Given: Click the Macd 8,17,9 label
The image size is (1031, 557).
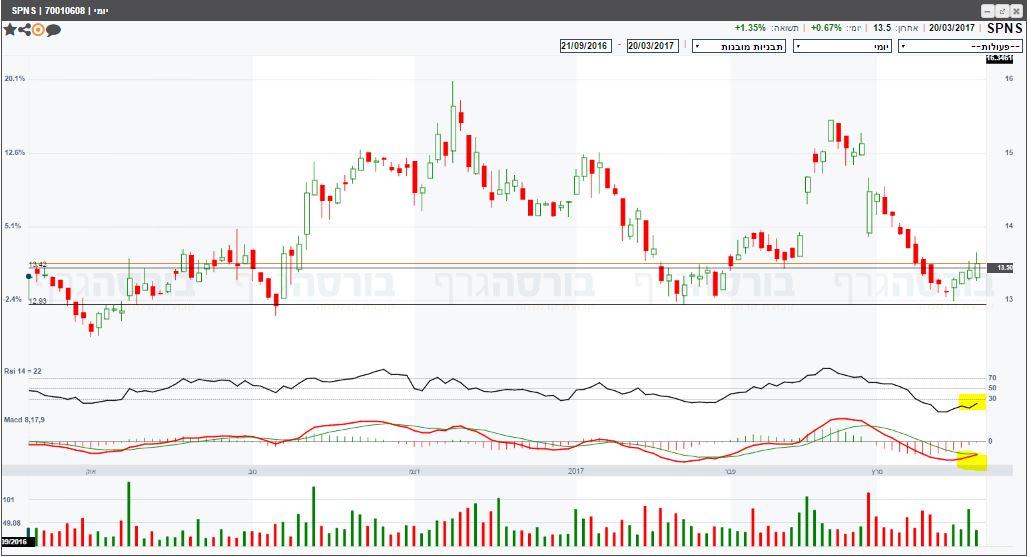Looking at the screenshot, I should 24,420.
